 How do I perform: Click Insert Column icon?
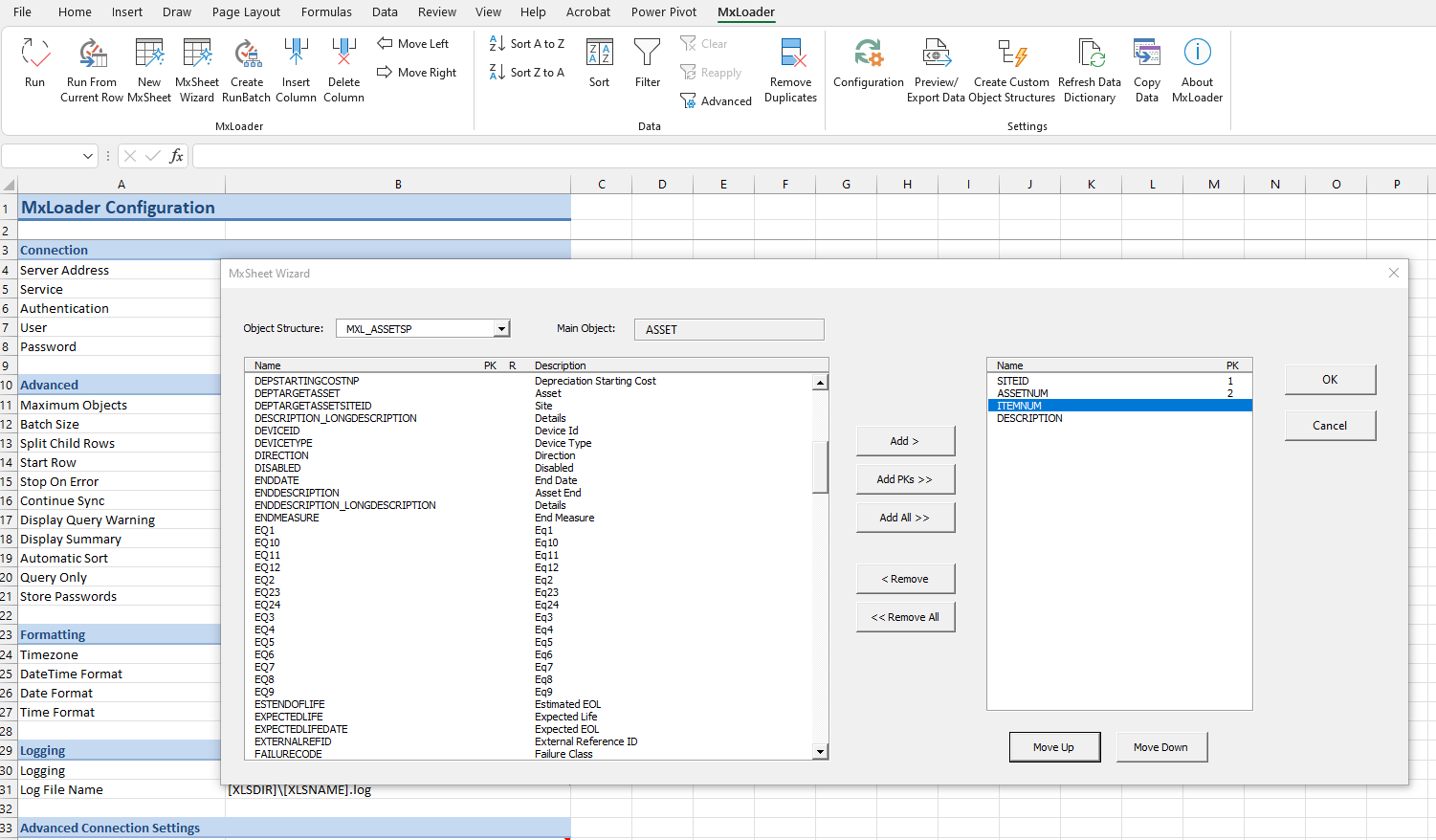296,54
